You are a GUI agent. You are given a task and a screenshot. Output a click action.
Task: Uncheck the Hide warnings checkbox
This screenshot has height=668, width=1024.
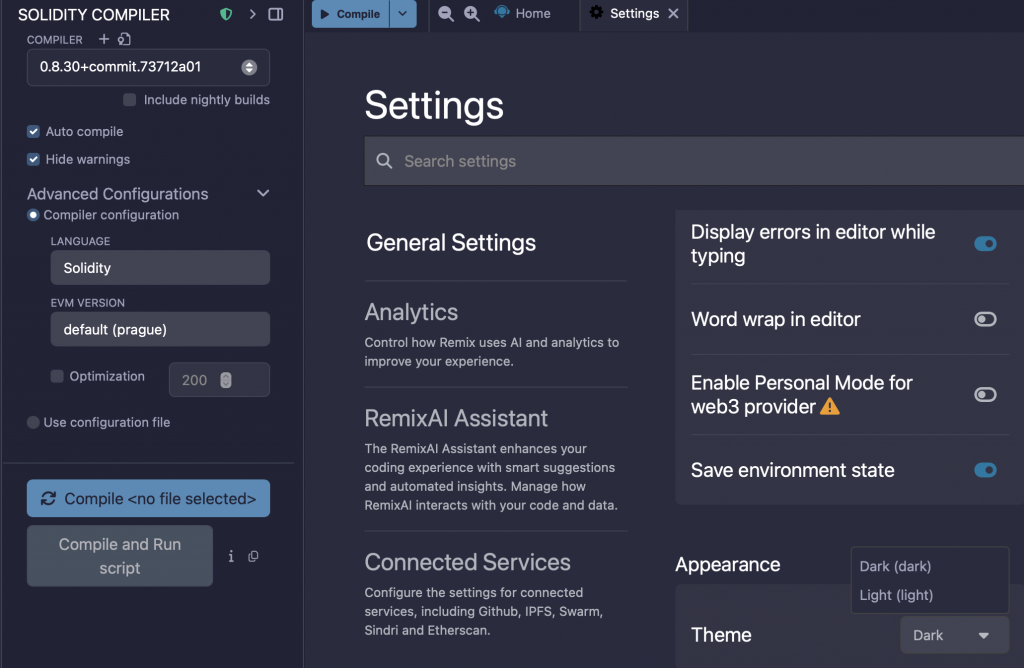(34, 159)
